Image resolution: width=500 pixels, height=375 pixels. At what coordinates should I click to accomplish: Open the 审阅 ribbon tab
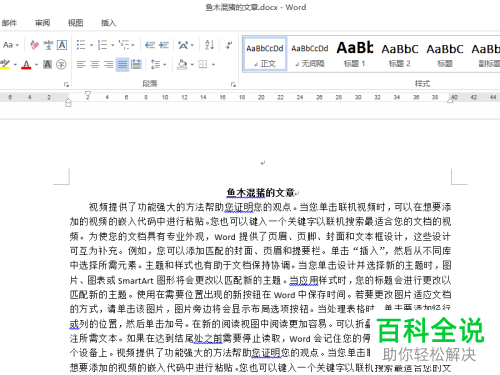coord(42,23)
